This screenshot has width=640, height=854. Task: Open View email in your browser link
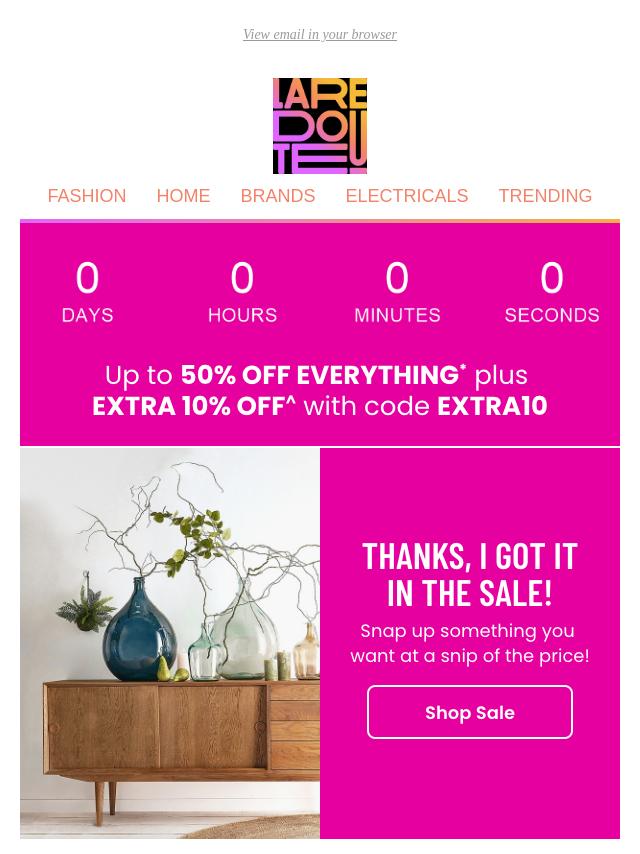(320, 34)
